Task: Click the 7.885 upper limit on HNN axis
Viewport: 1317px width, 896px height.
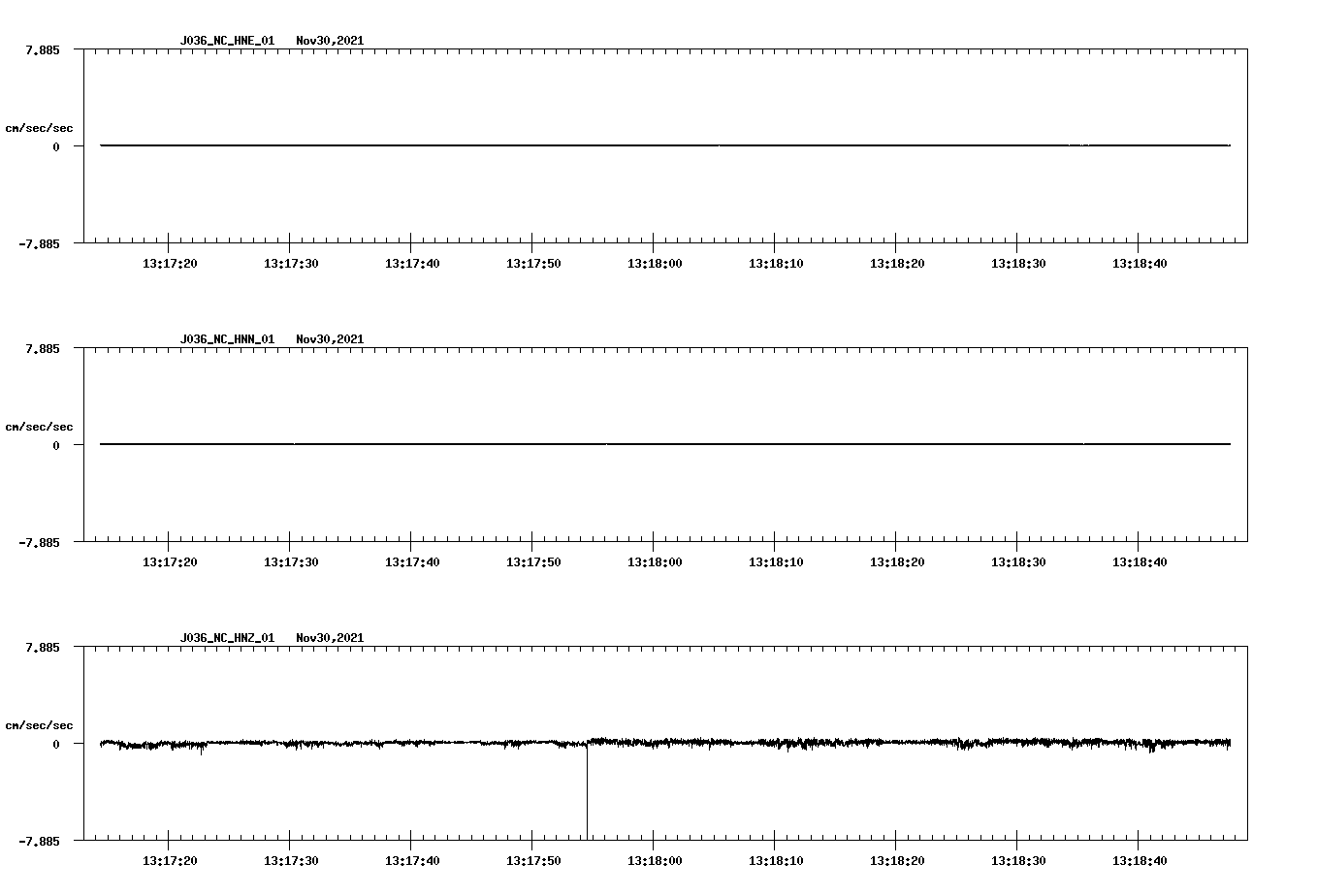Action: [43, 349]
